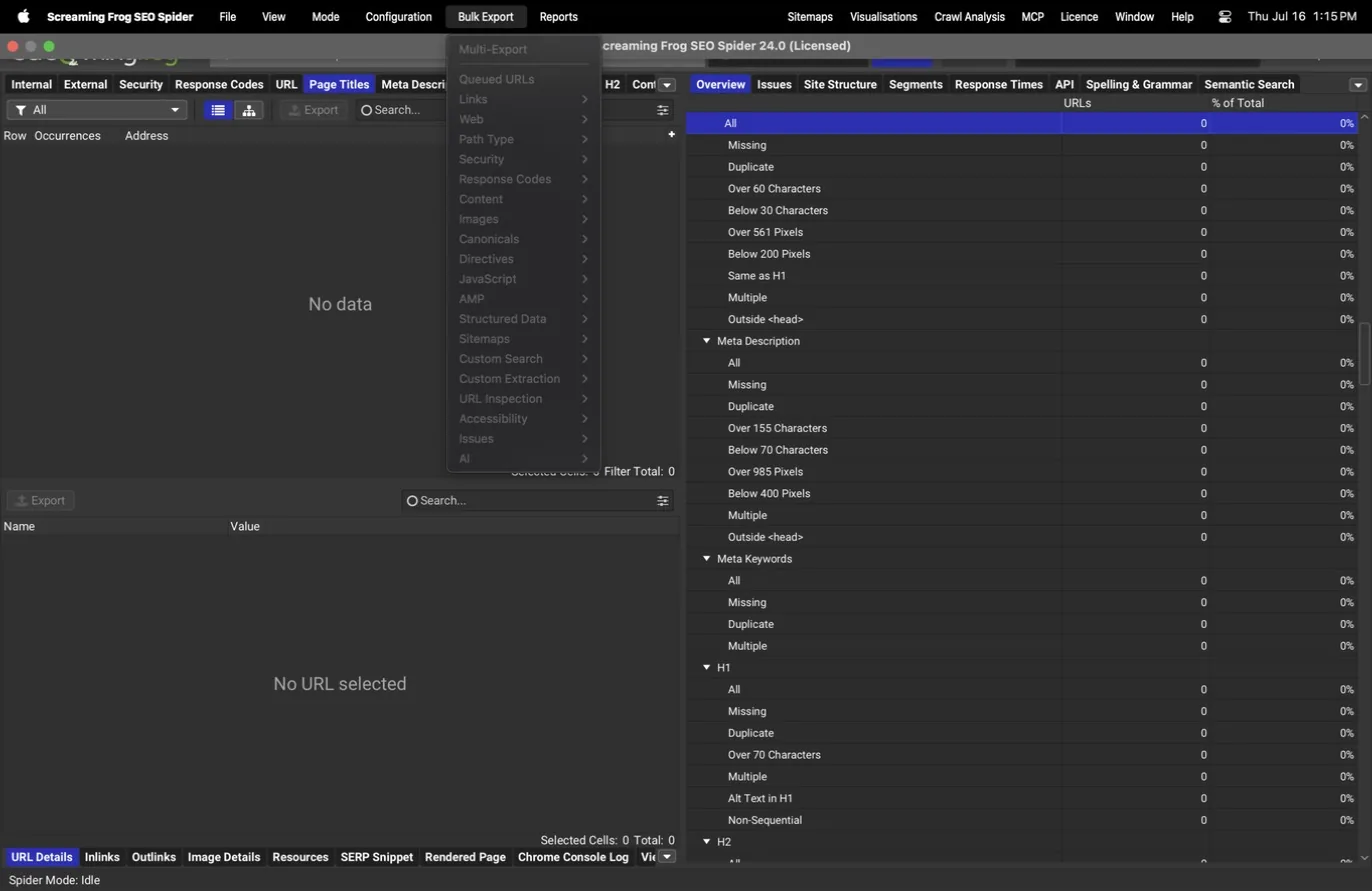This screenshot has height=891, width=1372.
Task: Open the All filter dropdown
Action: coord(96,110)
